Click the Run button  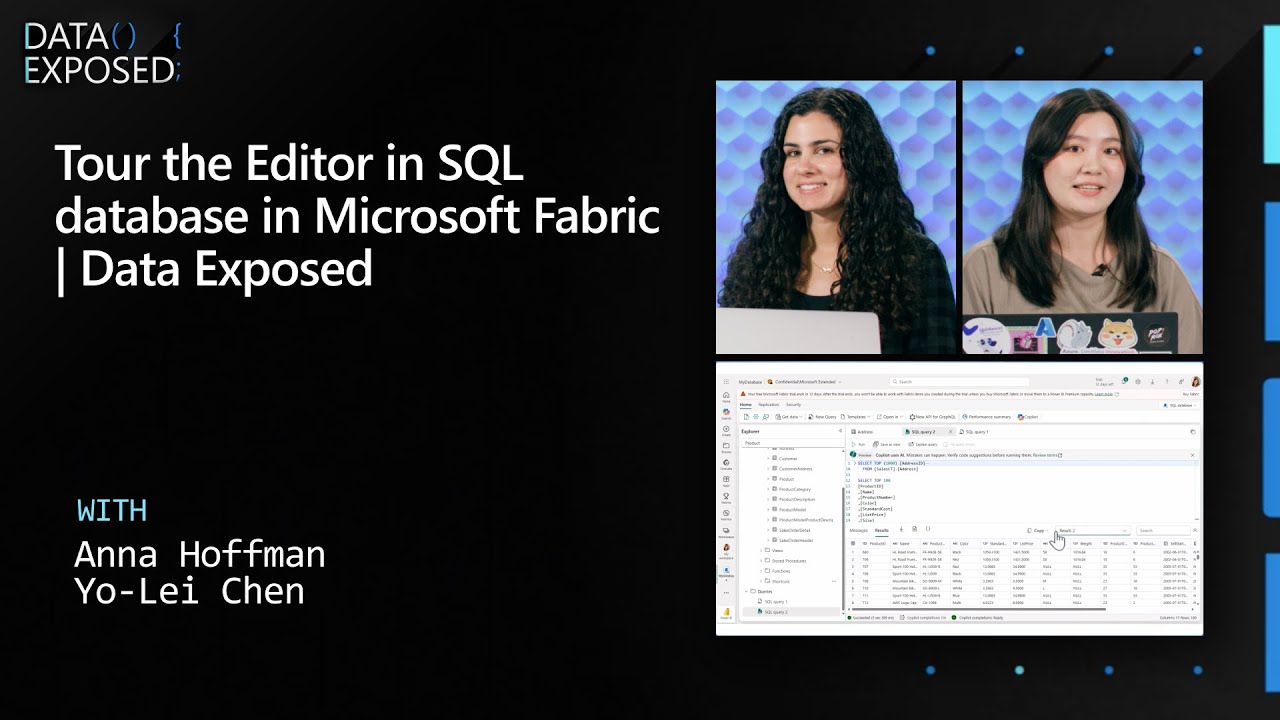point(859,444)
